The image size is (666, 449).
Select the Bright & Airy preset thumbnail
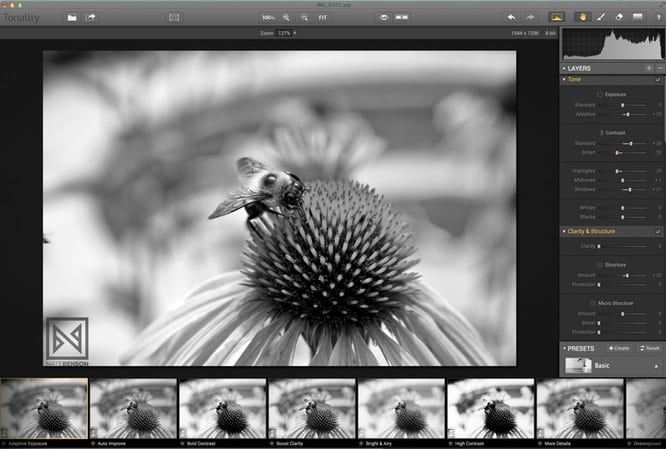click(402, 409)
